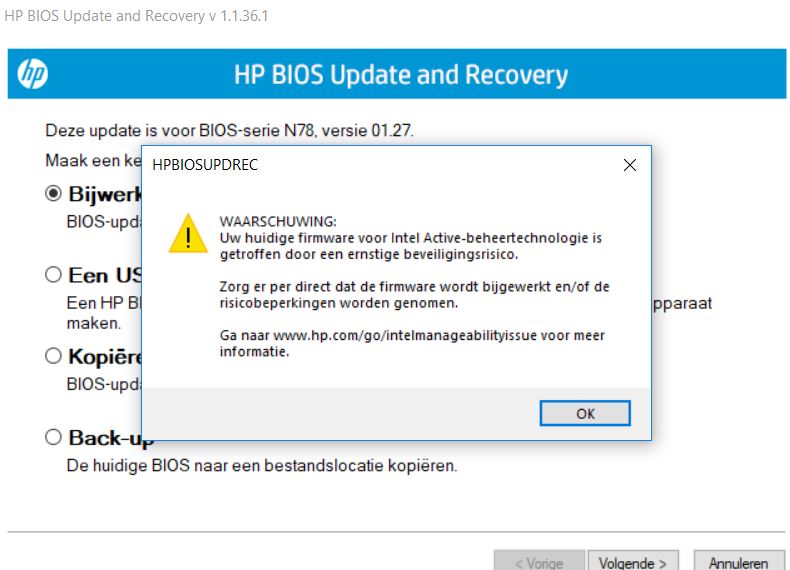
Task: Click the HP logo in banner
Action: [x=33, y=74]
